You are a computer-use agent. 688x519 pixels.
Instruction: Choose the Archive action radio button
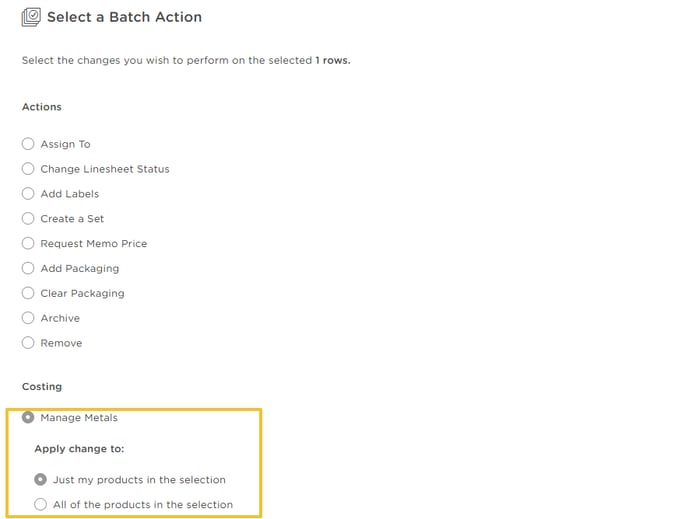28,318
